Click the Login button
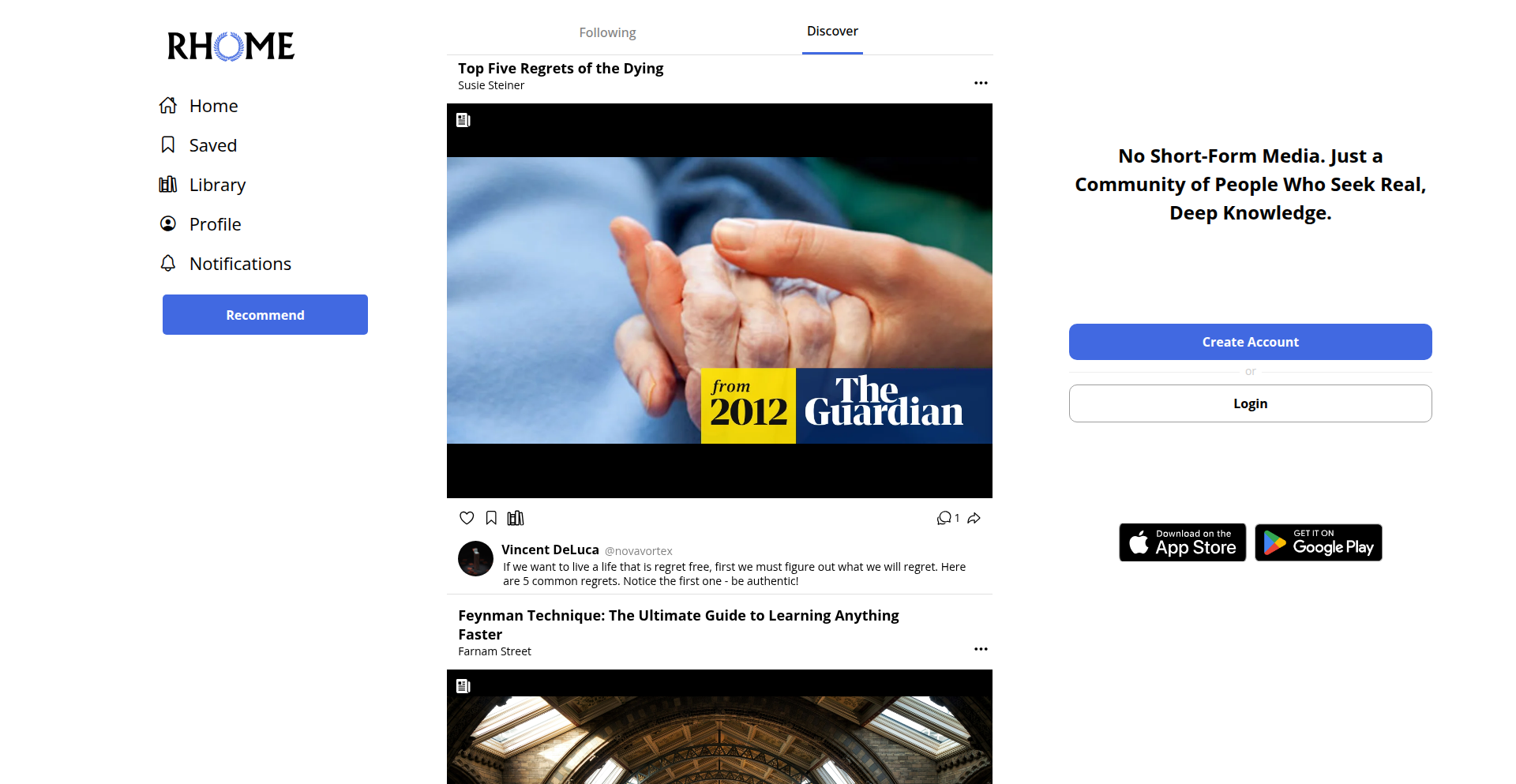 1251,403
